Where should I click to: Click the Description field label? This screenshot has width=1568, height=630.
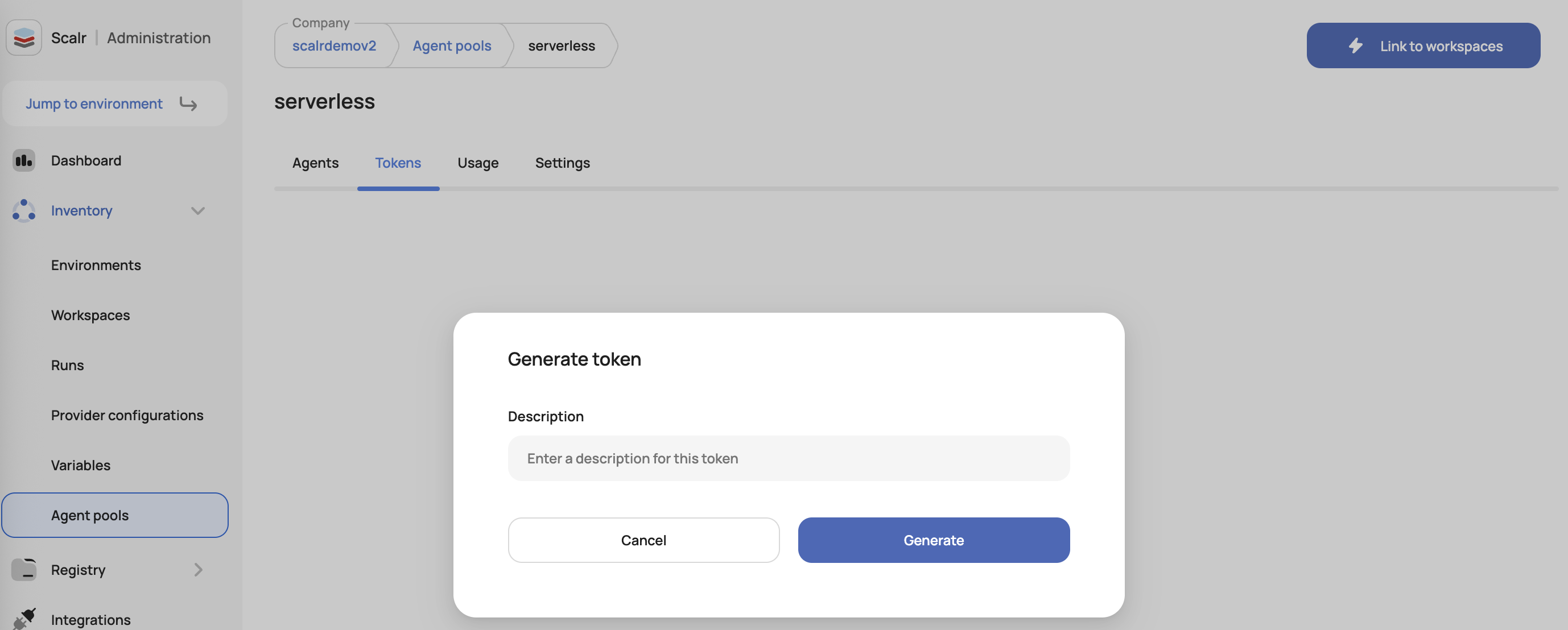click(x=546, y=417)
